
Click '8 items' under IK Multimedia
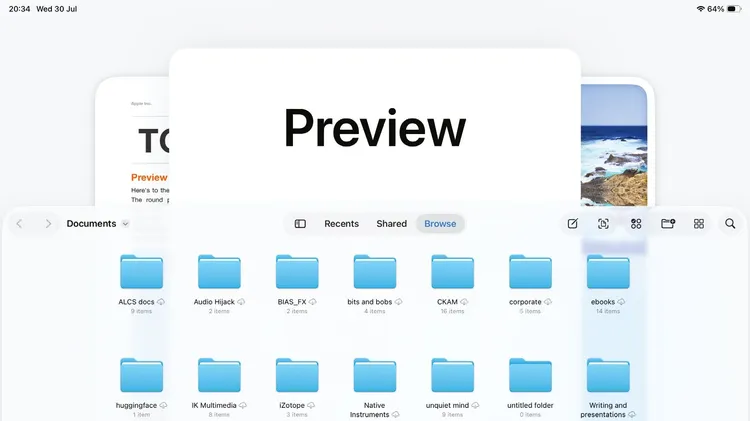[219, 415]
